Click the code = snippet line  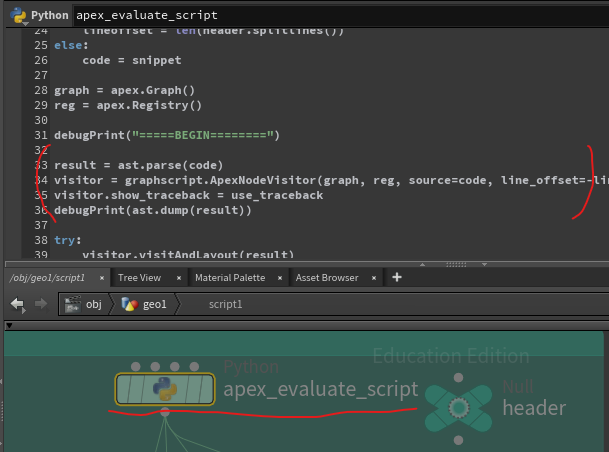[132, 60]
